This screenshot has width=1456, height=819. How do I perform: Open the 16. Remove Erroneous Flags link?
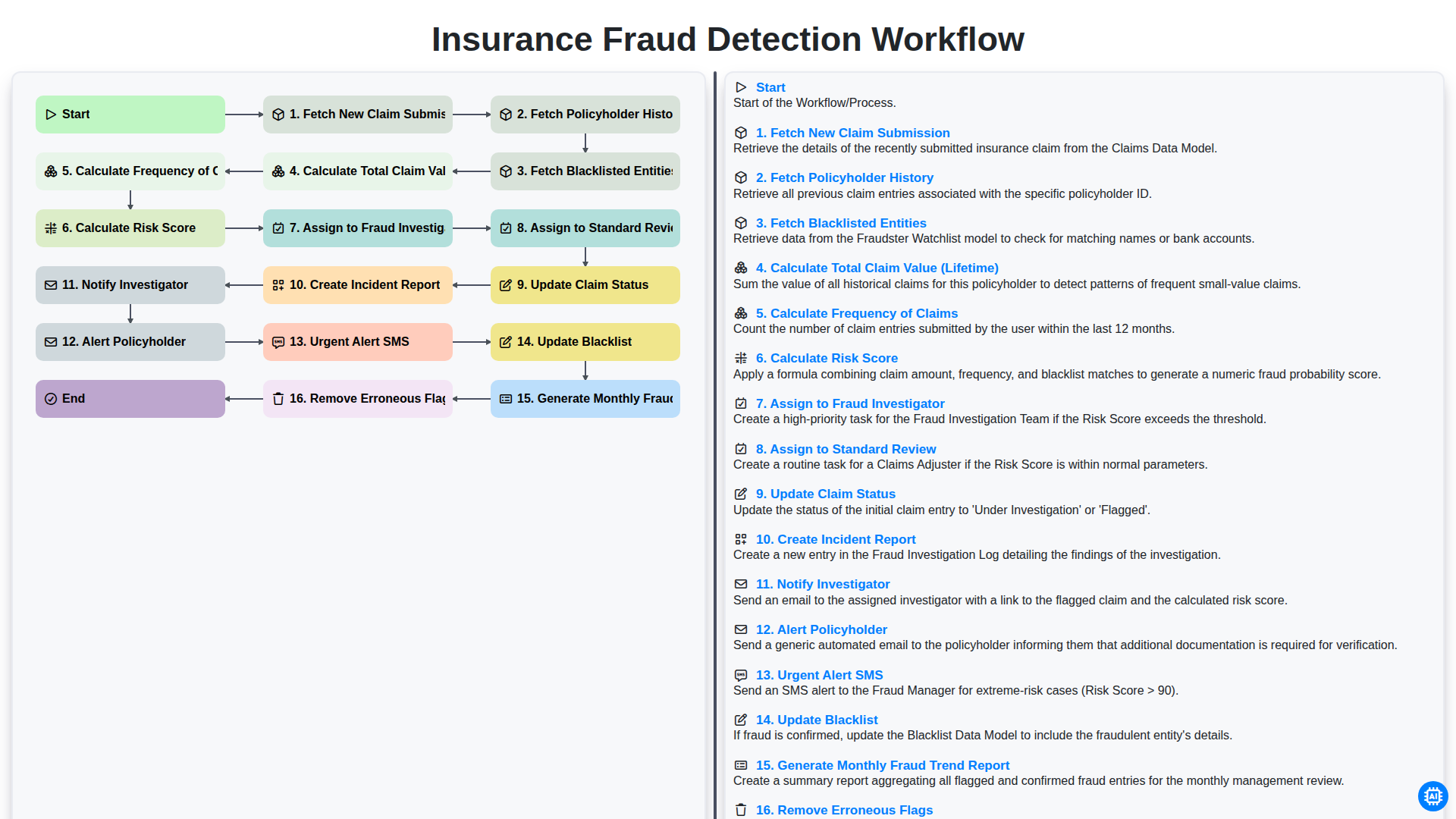click(844, 810)
